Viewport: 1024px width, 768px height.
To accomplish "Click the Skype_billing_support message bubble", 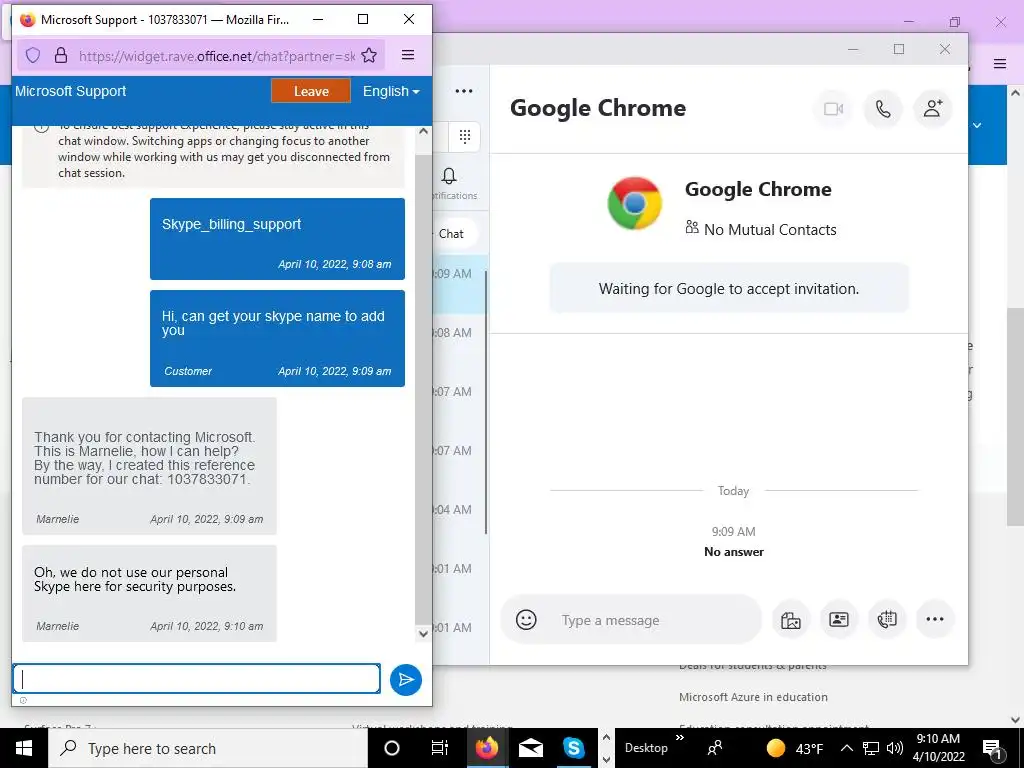I will pyautogui.click(x=278, y=239).
